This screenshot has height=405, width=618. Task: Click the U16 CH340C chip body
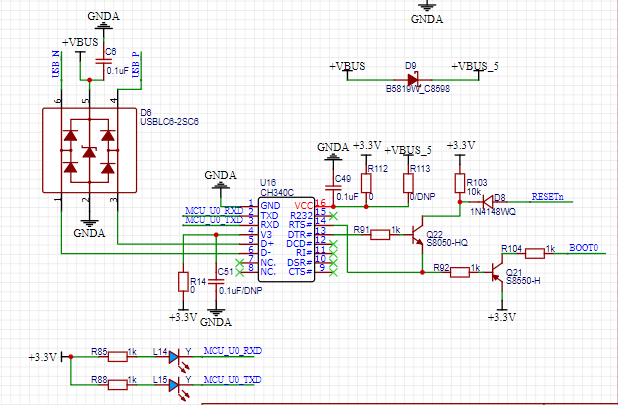[285, 238]
